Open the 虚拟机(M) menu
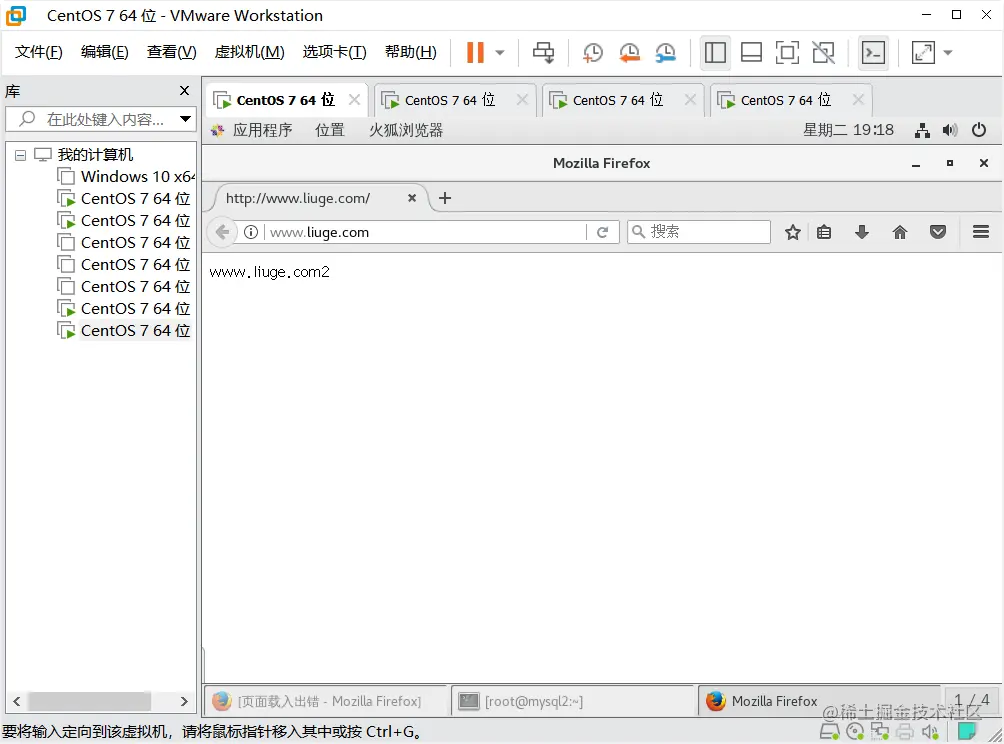 (249, 52)
